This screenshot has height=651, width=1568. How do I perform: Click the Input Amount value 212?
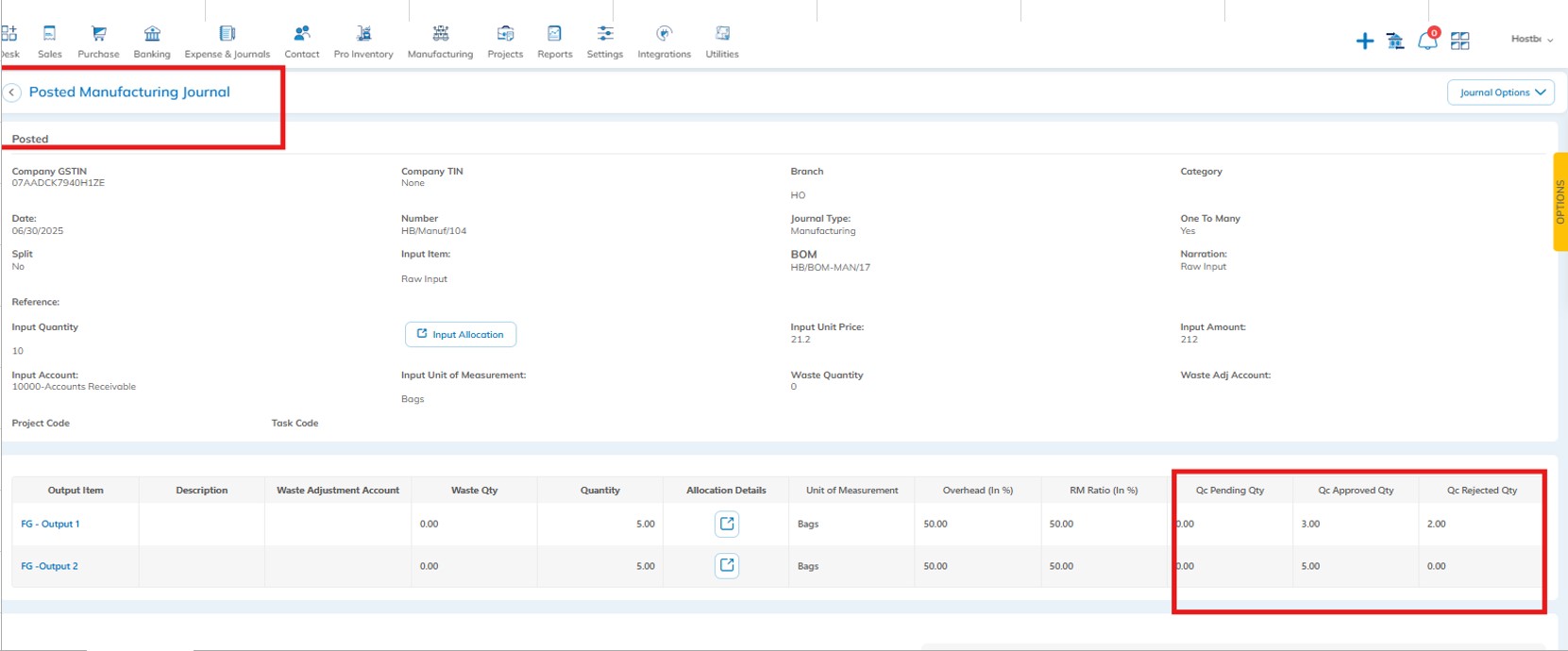(1189, 339)
